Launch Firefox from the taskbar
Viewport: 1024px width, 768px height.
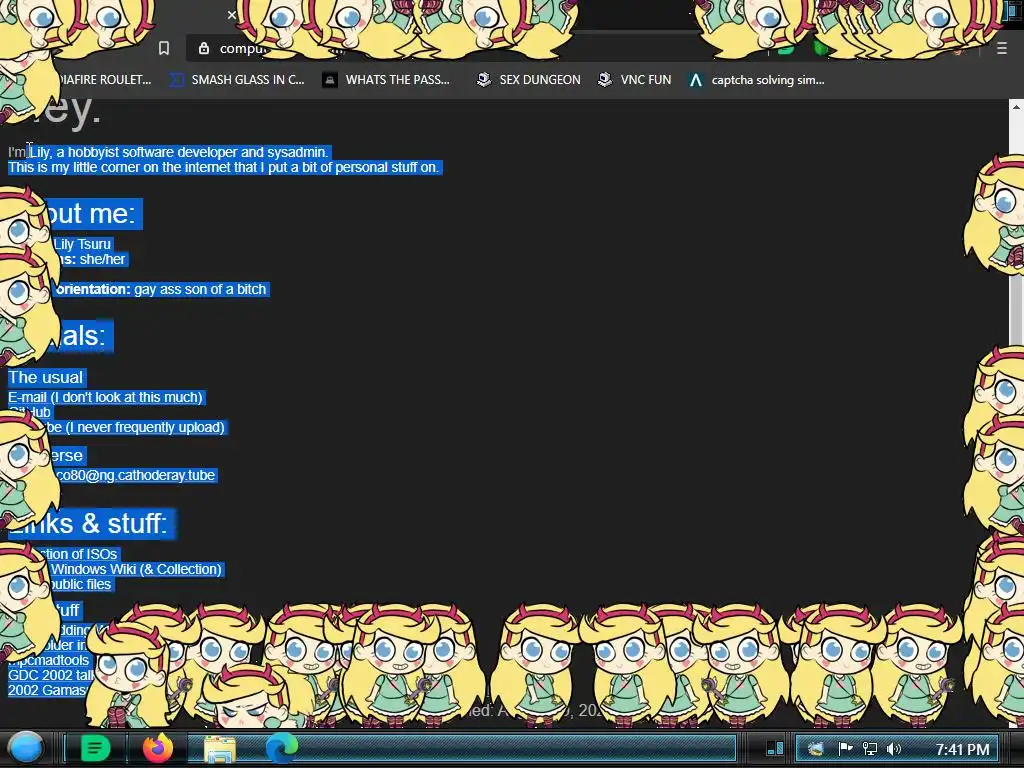(157, 748)
